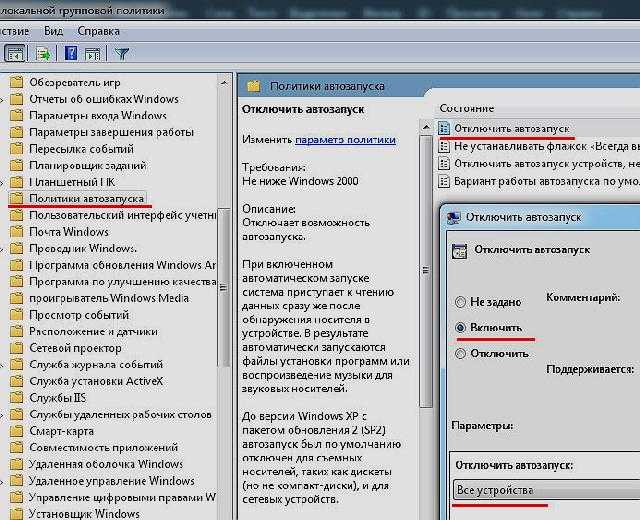Open the Все устройства combo box
The image size is (640, 520).
[x=546, y=490]
